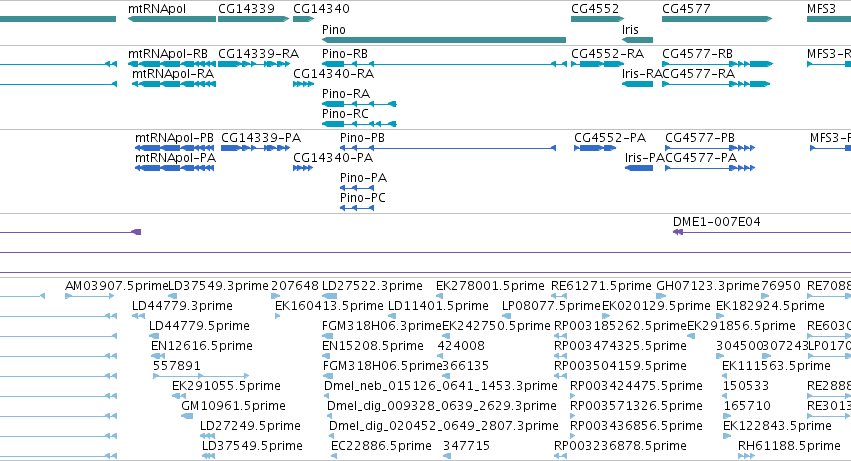Click the CG4552-PA protein label
The image size is (851, 461).
610,138
